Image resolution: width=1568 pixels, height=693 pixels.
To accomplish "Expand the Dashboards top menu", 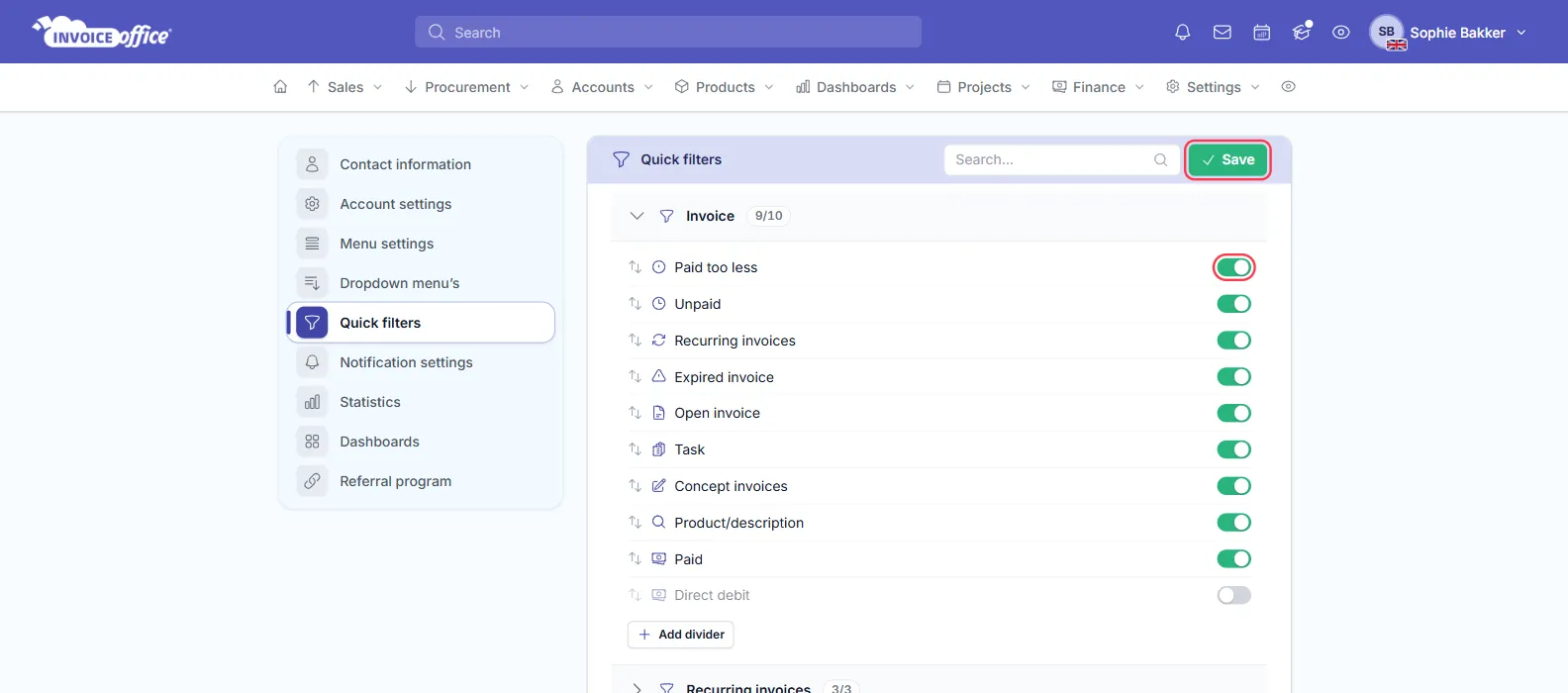I will pyautogui.click(x=855, y=87).
